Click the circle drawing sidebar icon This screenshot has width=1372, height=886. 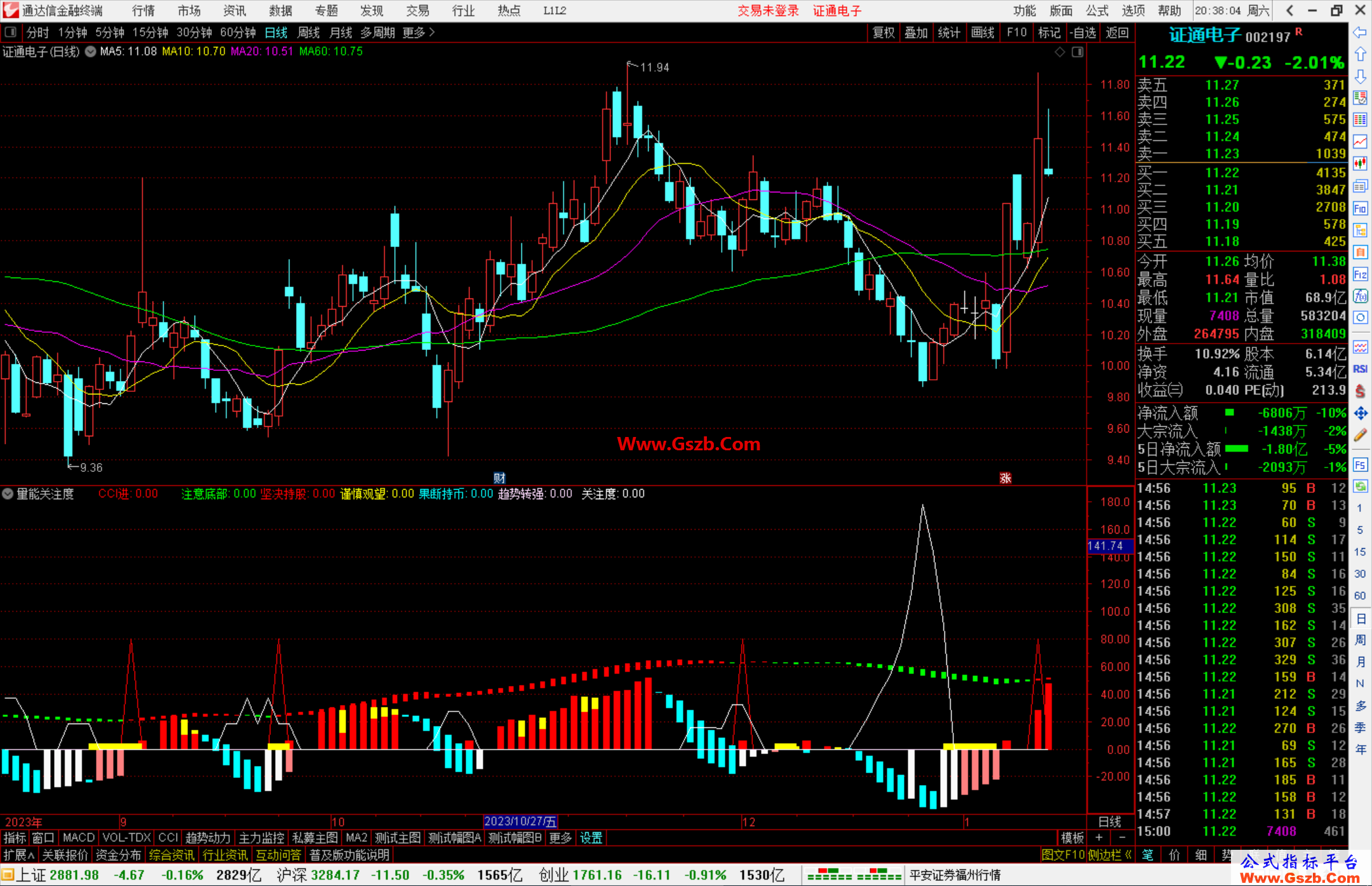tap(1360, 318)
